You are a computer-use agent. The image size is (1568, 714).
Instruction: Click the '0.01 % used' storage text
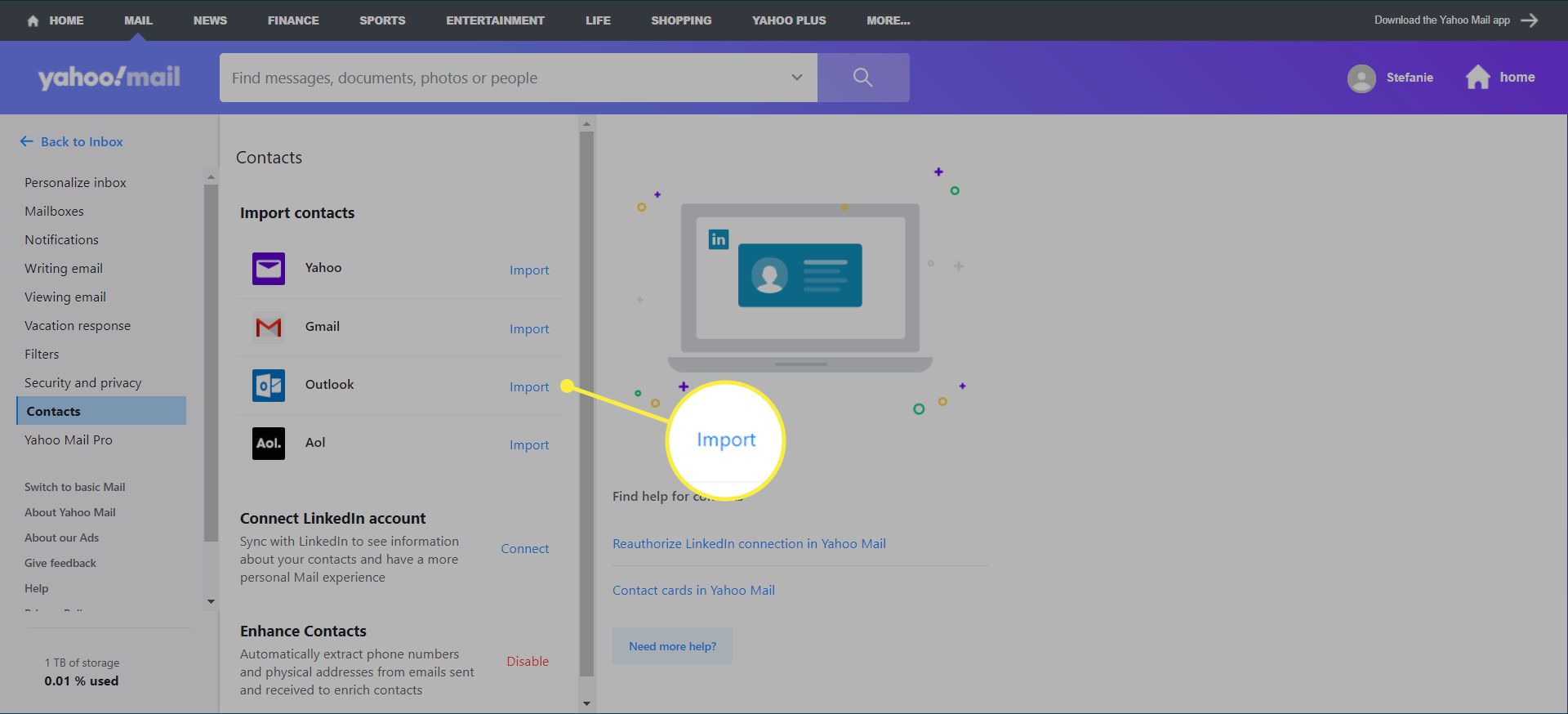[x=82, y=681]
